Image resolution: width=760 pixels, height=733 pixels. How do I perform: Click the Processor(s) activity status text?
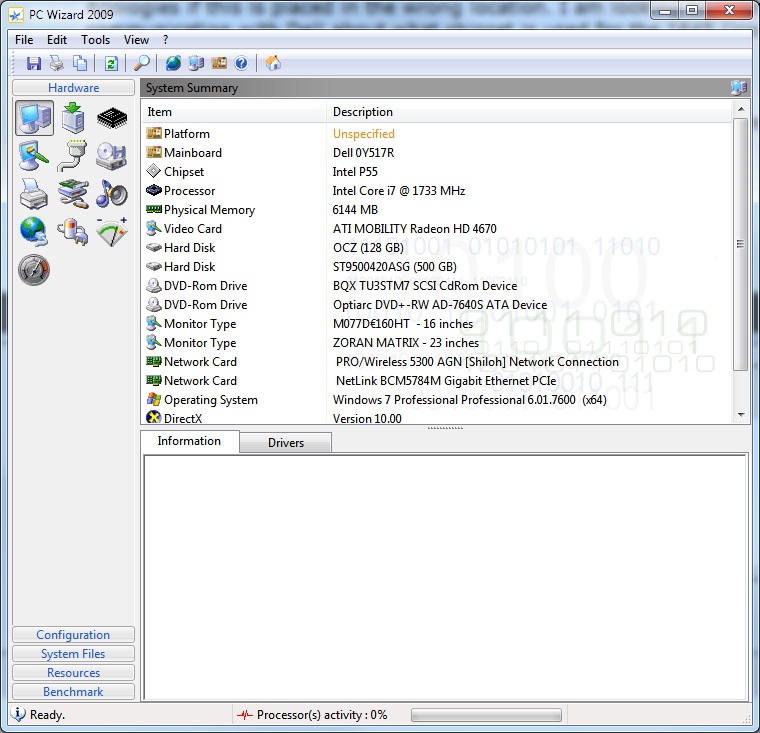click(x=322, y=715)
